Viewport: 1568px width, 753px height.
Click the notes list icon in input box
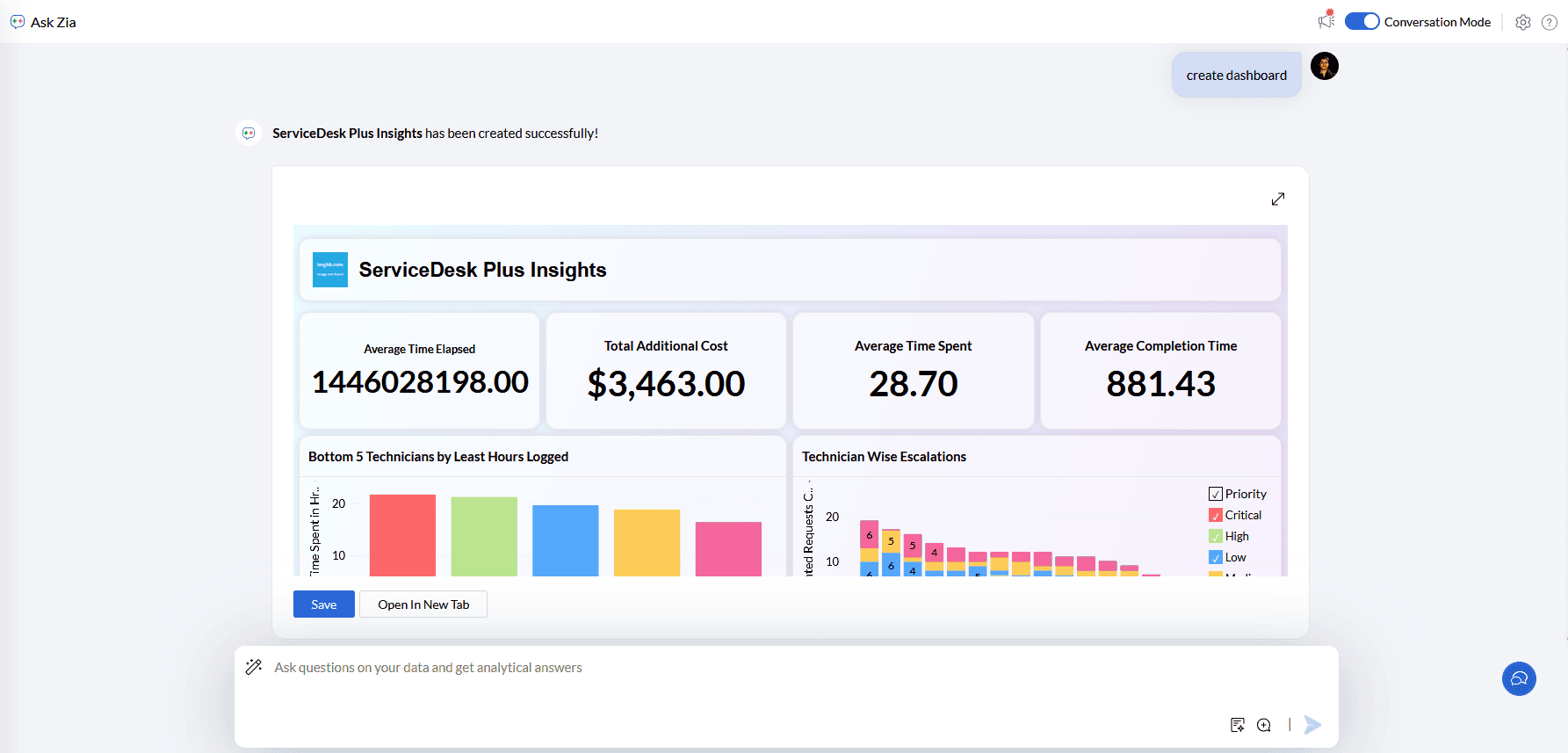[1238, 725]
